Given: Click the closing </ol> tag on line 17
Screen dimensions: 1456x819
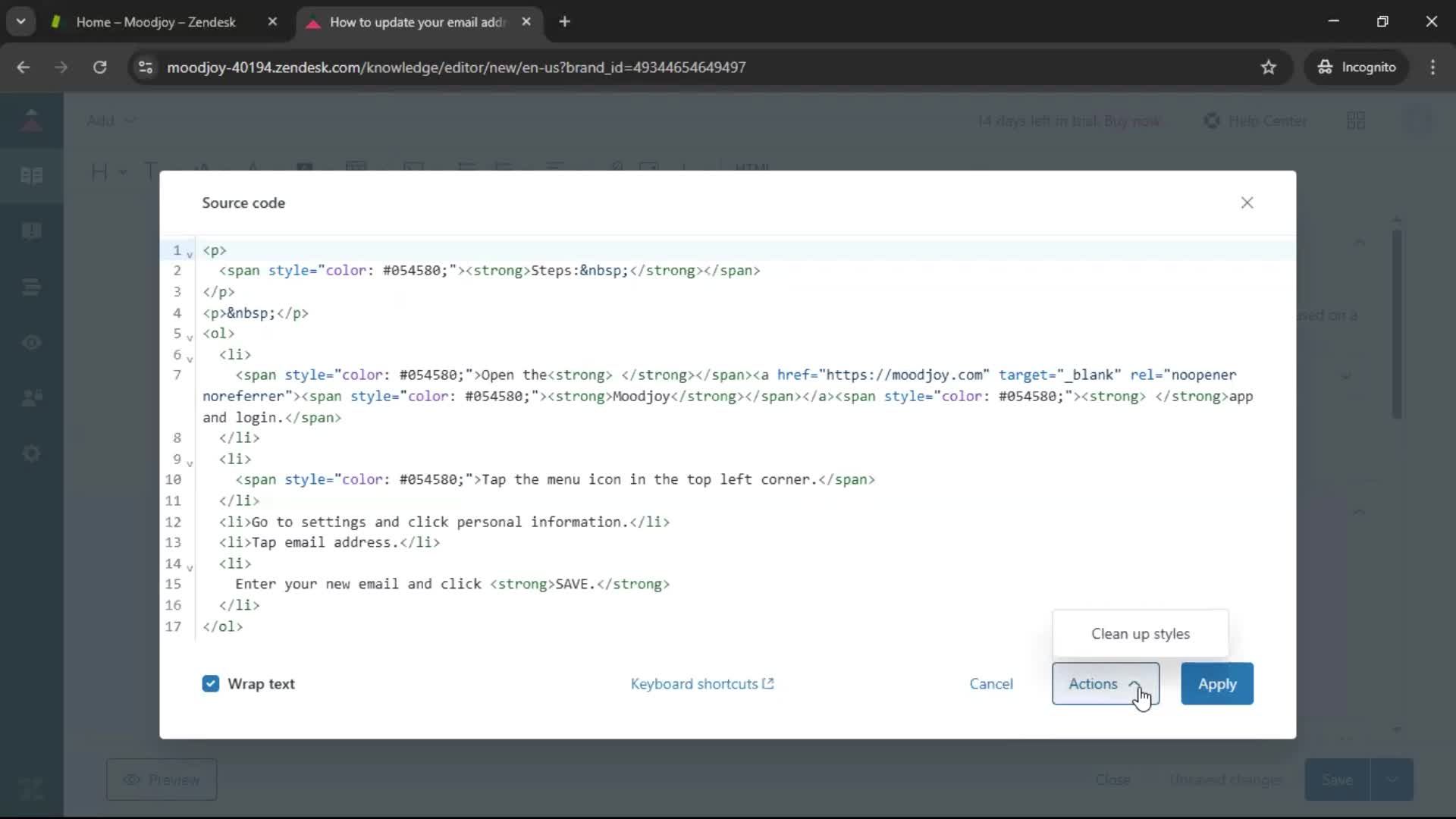Looking at the screenshot, I should 223,626.
